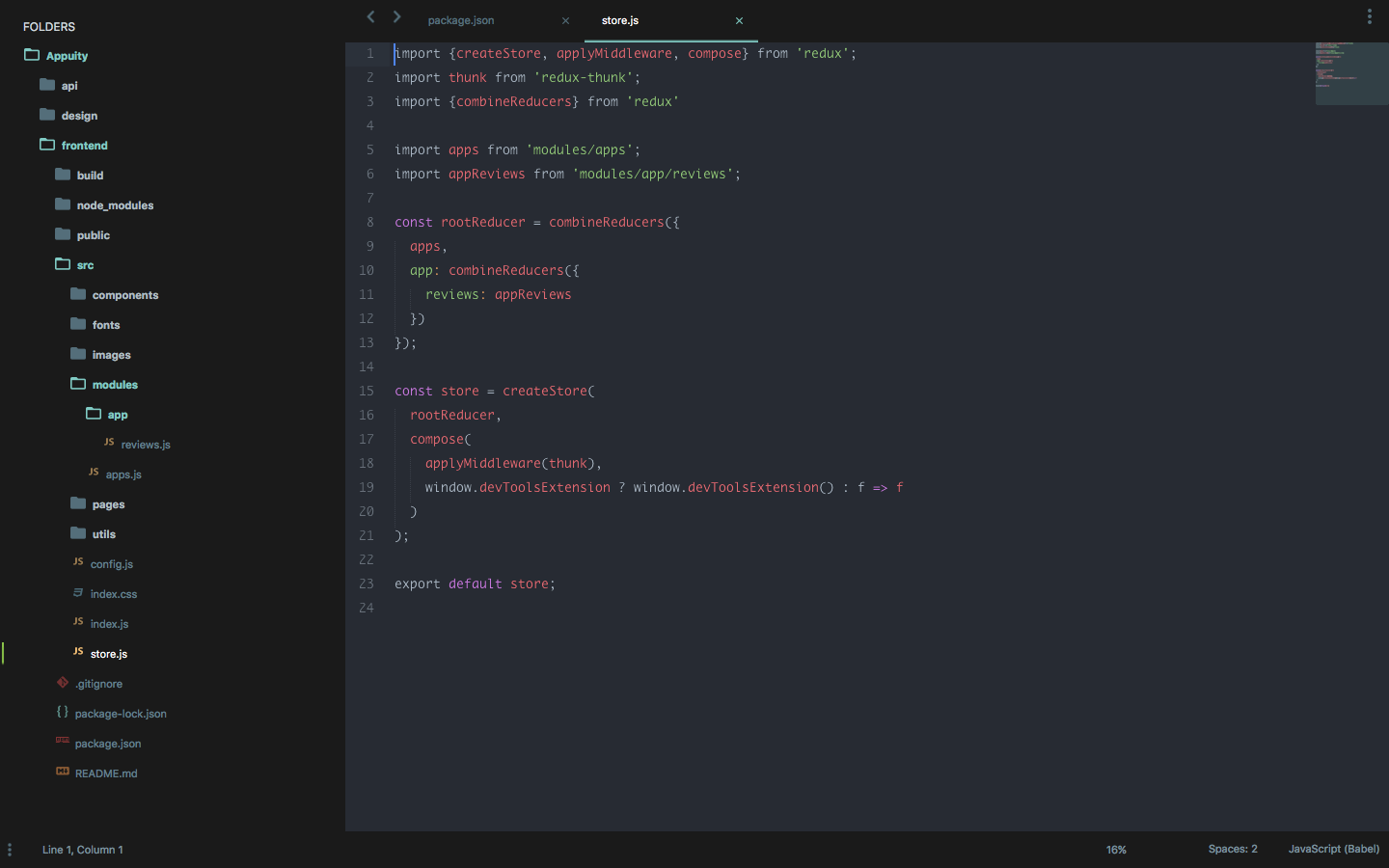Click the .gitignore git file icon
The height and width of the screenshot is (868, 1389).
coord(63,683)
